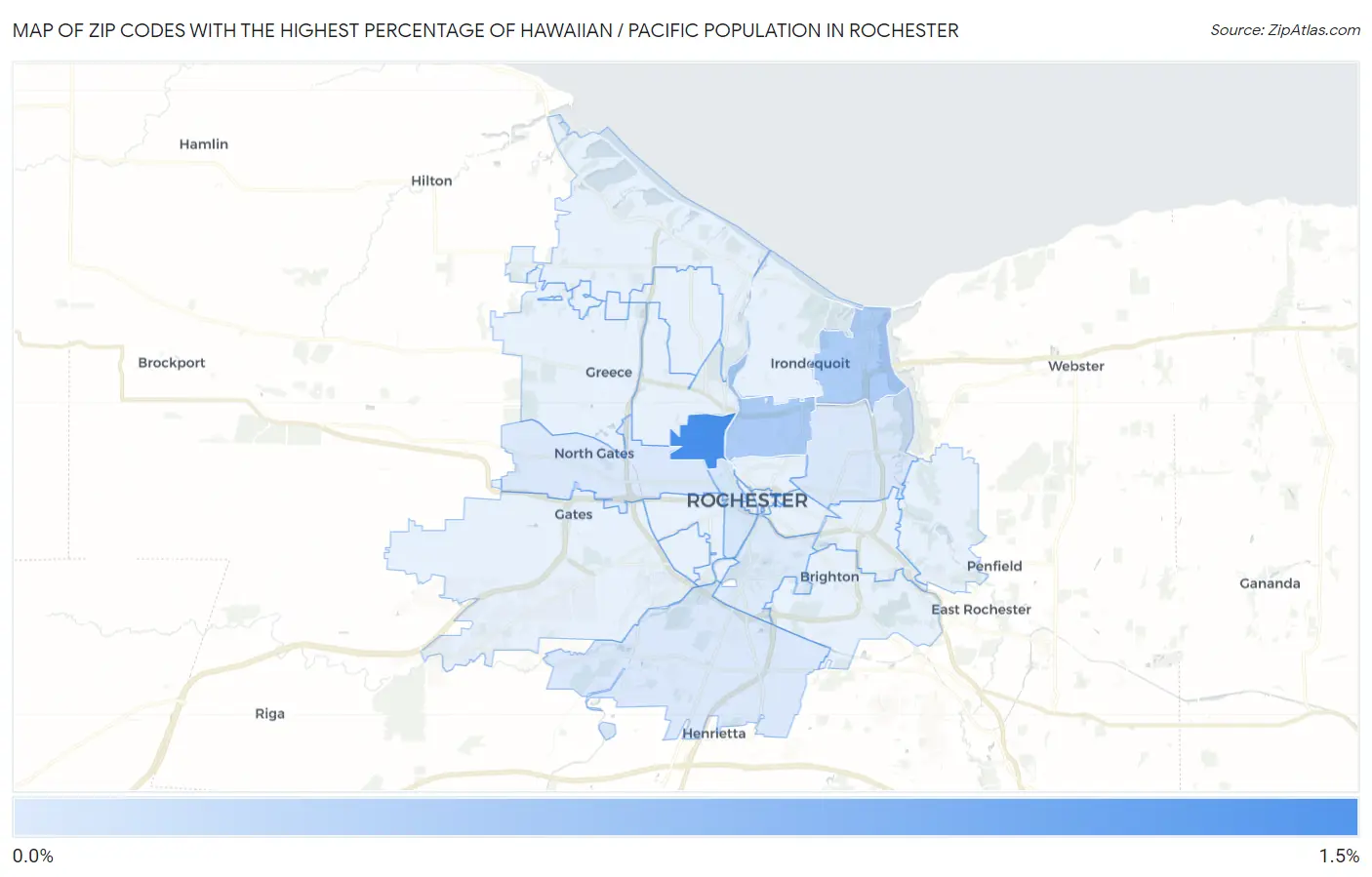This screenshot has width=1372, height=877.
Task: Click the North Gates label
Action: coord(594,453)
